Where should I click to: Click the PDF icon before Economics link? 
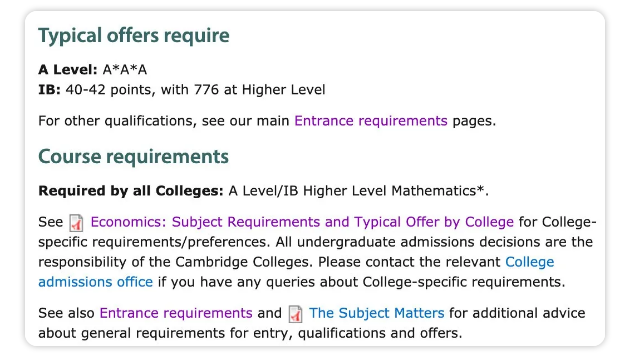[76, 223]
